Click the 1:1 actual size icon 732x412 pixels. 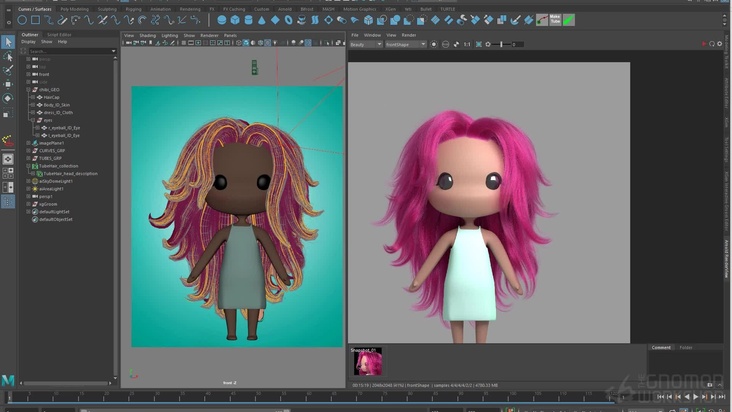point(467,44)
